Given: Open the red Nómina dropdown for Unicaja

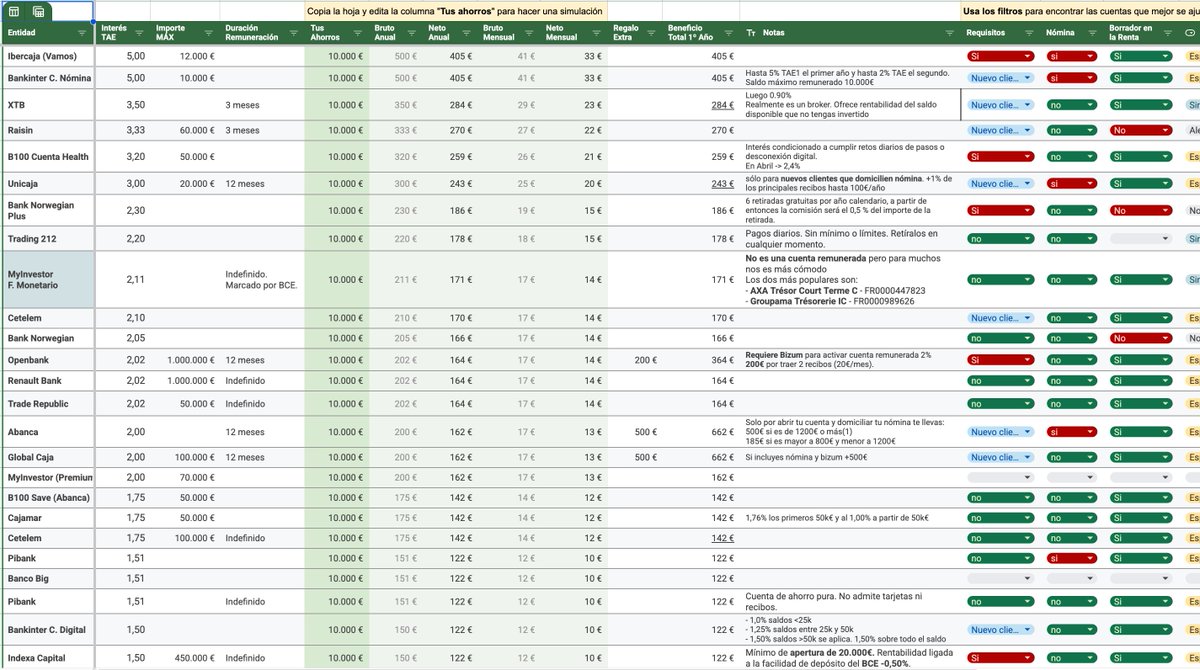Looking at the screenshot, I should click(1072, 184).
